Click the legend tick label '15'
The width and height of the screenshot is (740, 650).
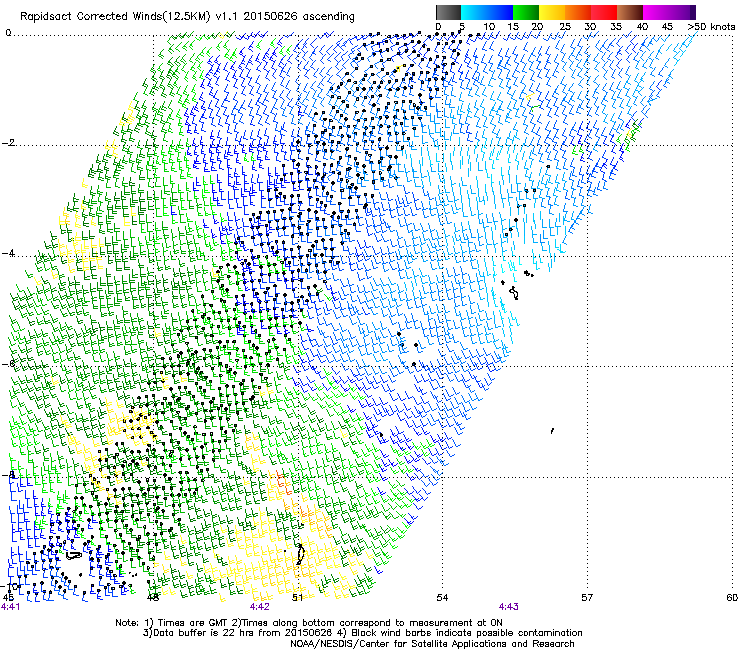tap(513, 27)
